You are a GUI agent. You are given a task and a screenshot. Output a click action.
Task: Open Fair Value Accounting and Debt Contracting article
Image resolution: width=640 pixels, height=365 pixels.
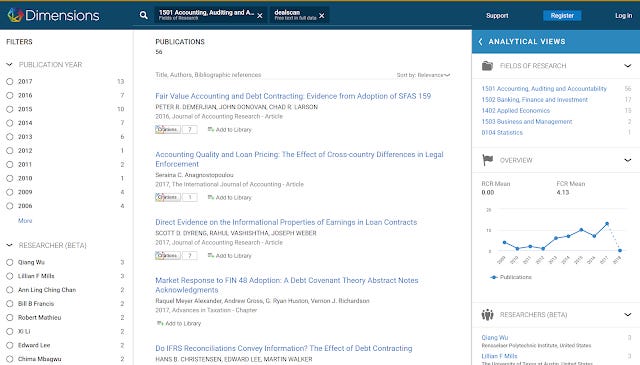[293, 96]
